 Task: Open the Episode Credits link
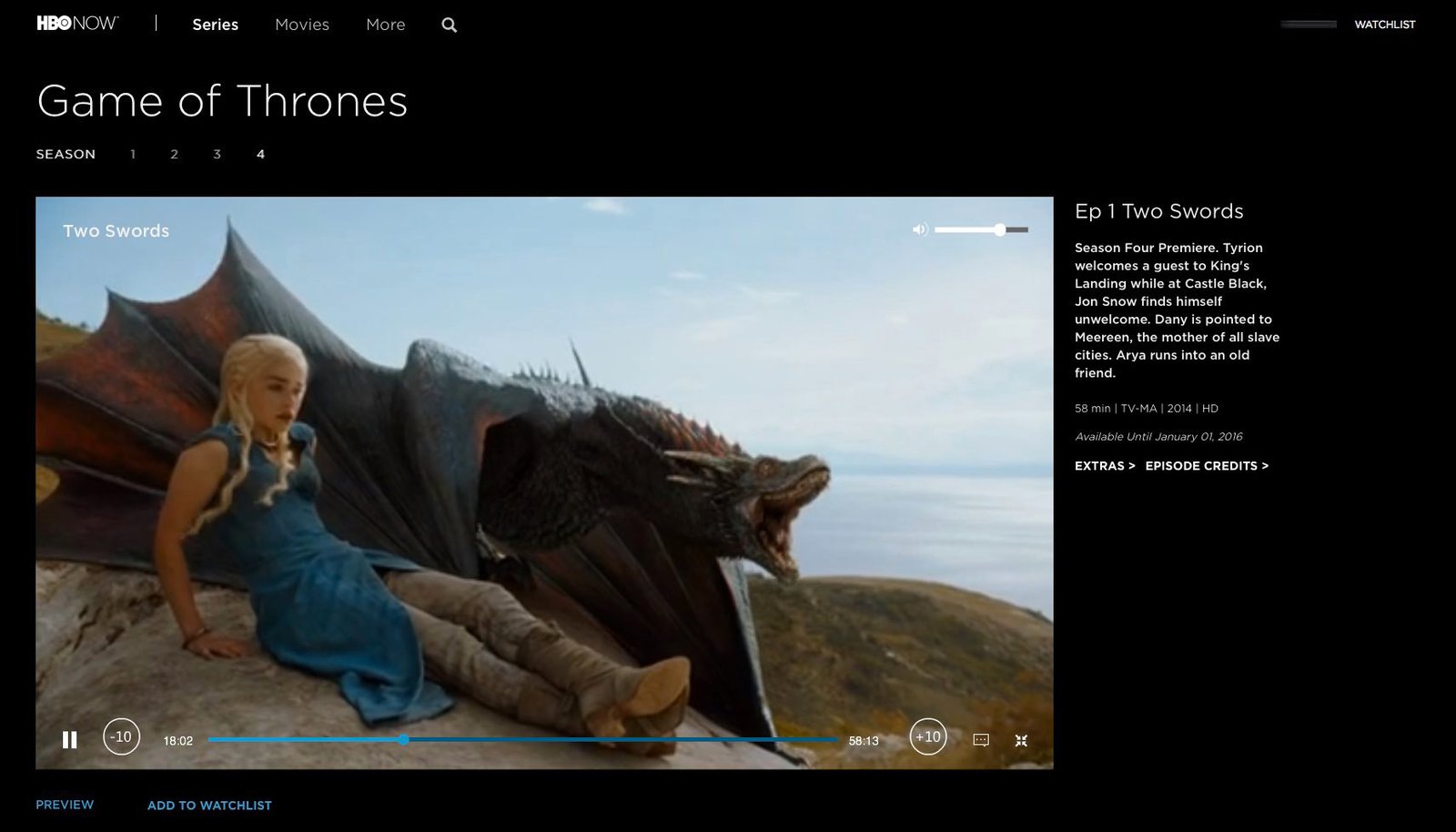(x=1207, y=465)
